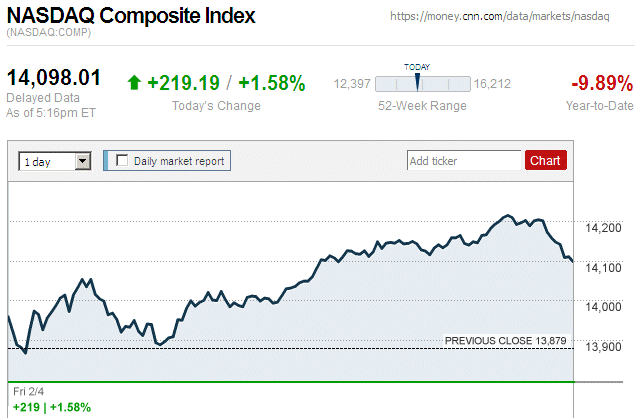This screenshot has width=640, height=420.
Task: Click the PREVIOUS CLOSE 13,879 label
Action: pos(505,341)
